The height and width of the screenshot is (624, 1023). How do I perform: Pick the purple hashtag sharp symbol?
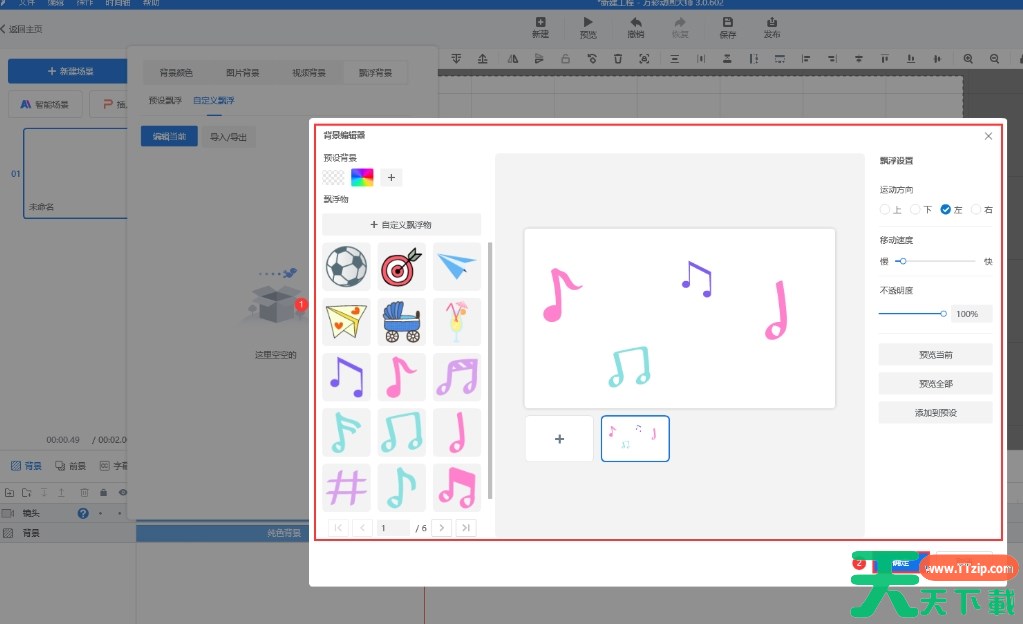[346, 487]
